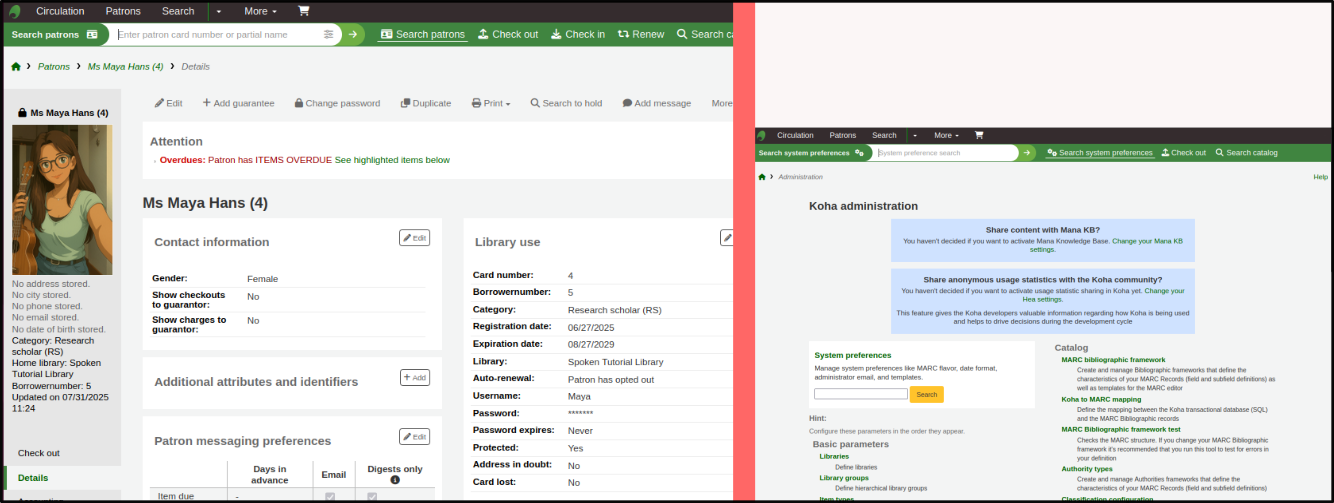Click the Digests only info icon

395,480
